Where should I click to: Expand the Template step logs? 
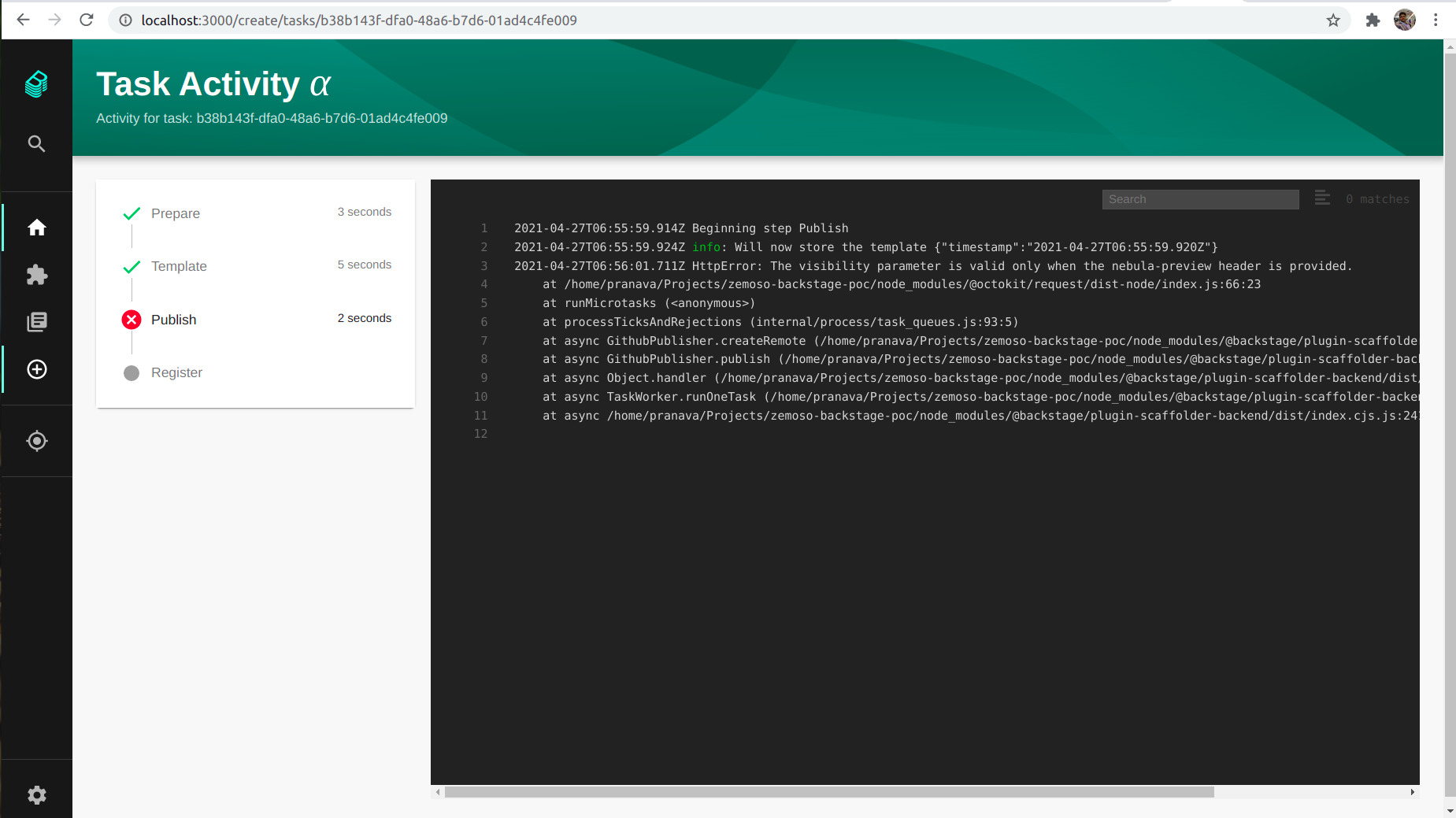tap(179, 266)
